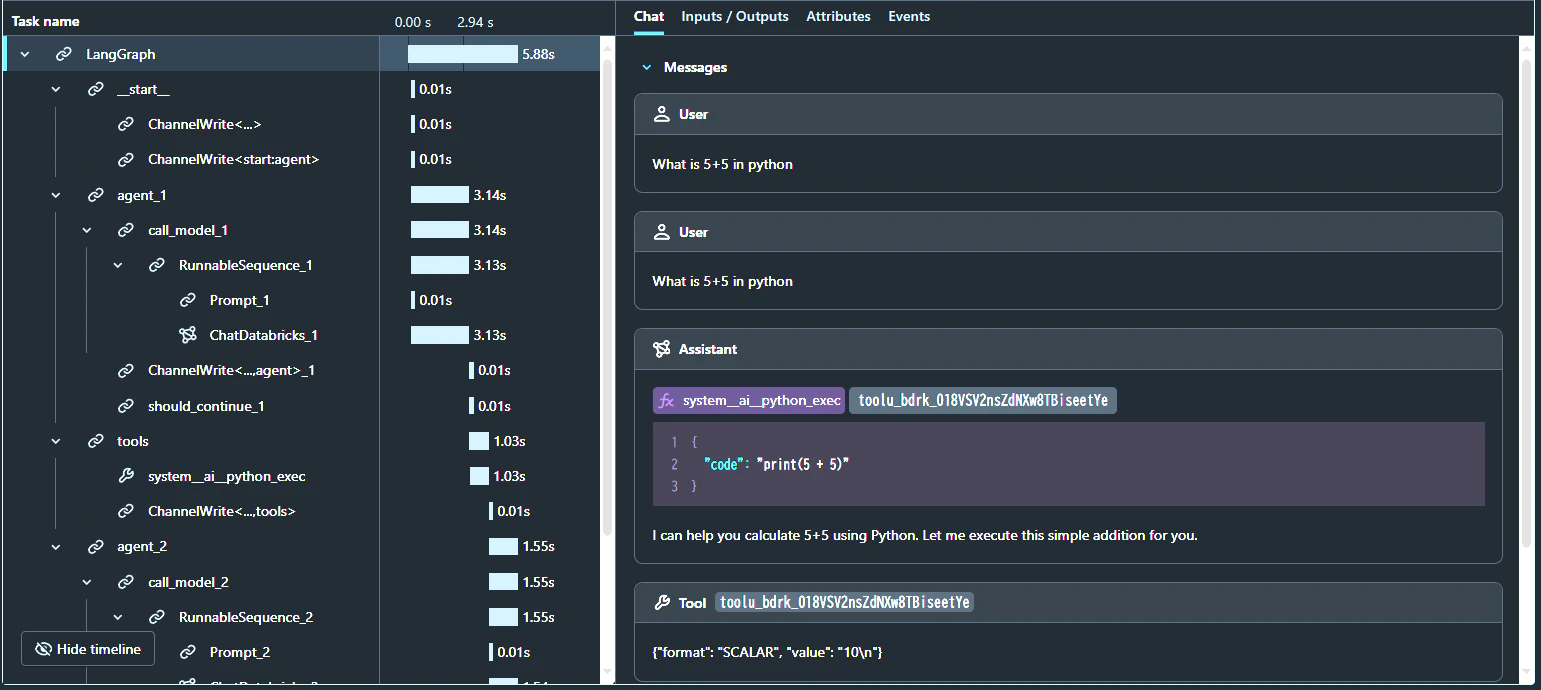1541x690 pixels.
Task: Click the tool call ID chip in Tool message
Action: 845,602
